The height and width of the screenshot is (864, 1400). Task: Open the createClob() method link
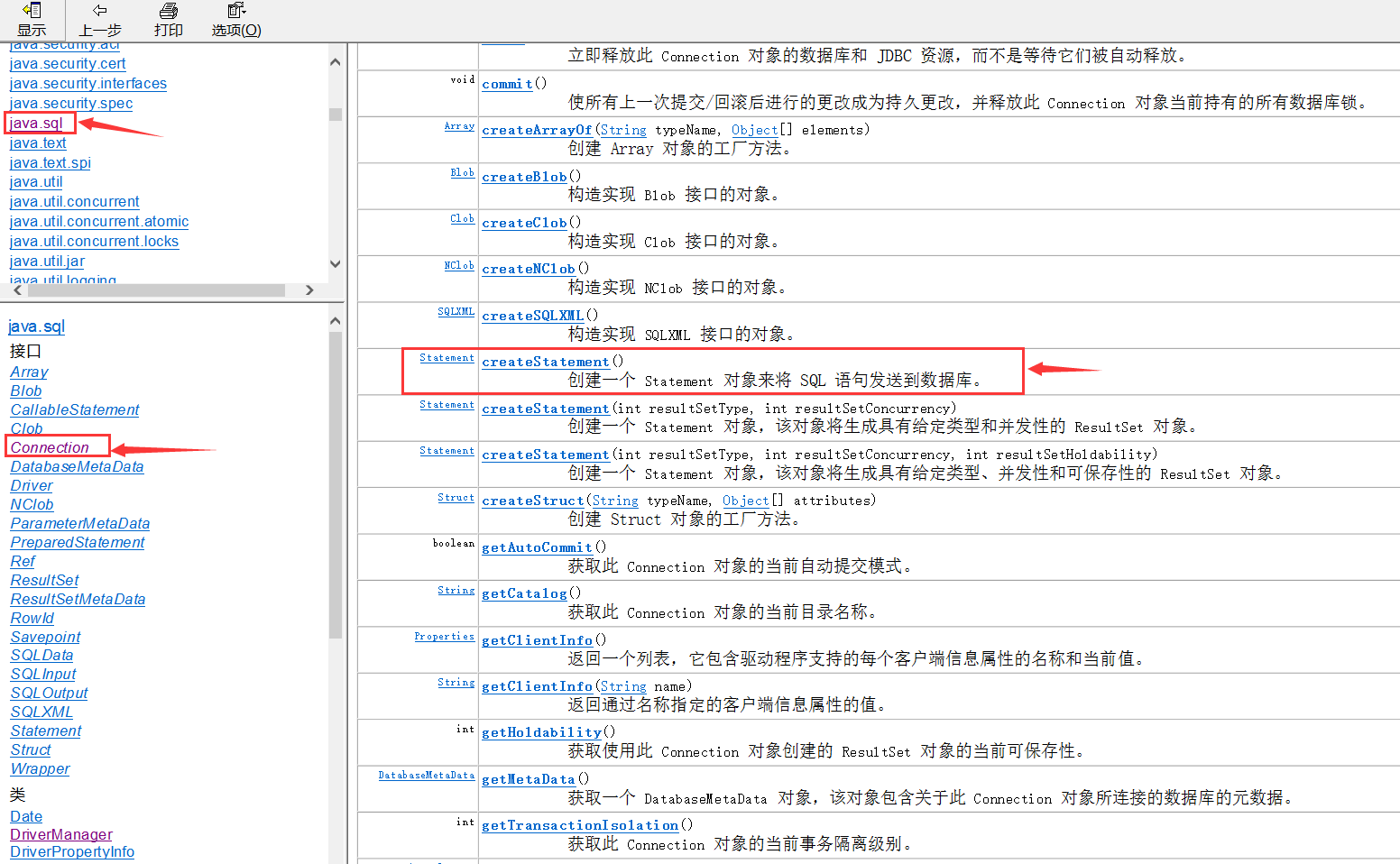(x=524, y=223)
